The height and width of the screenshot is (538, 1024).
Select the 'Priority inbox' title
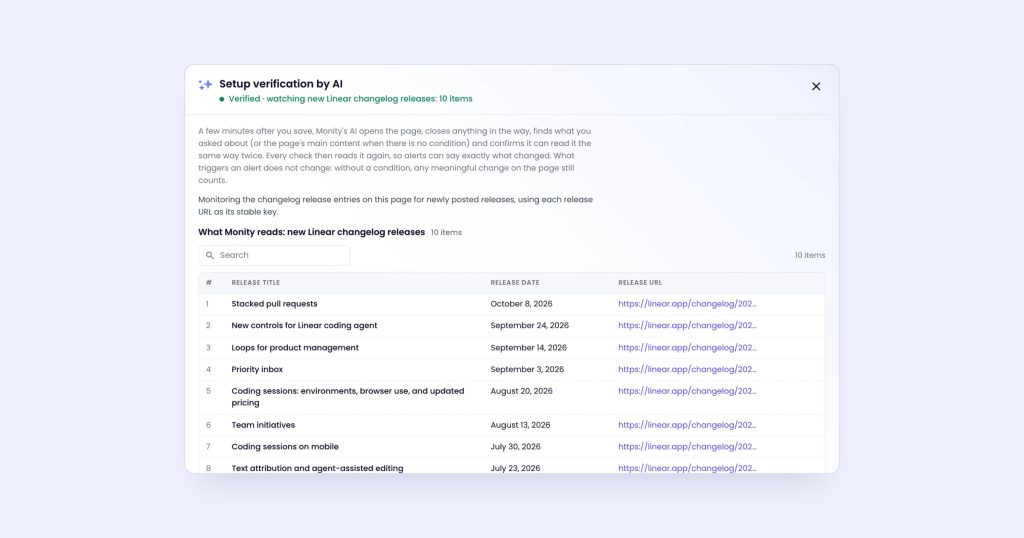coord(257,369)
